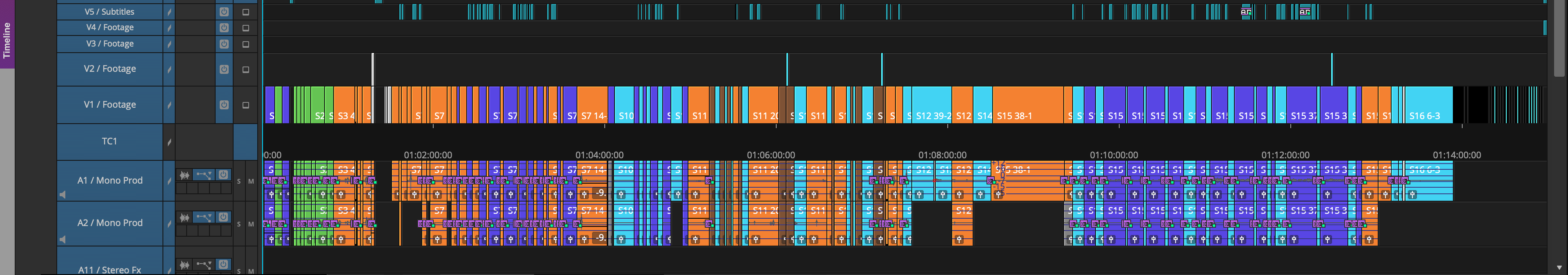Screen dimensions: 1568x275
Task: Jump to timecode 01:12:00:00 on the ruler
Action: pos(1285,155)
